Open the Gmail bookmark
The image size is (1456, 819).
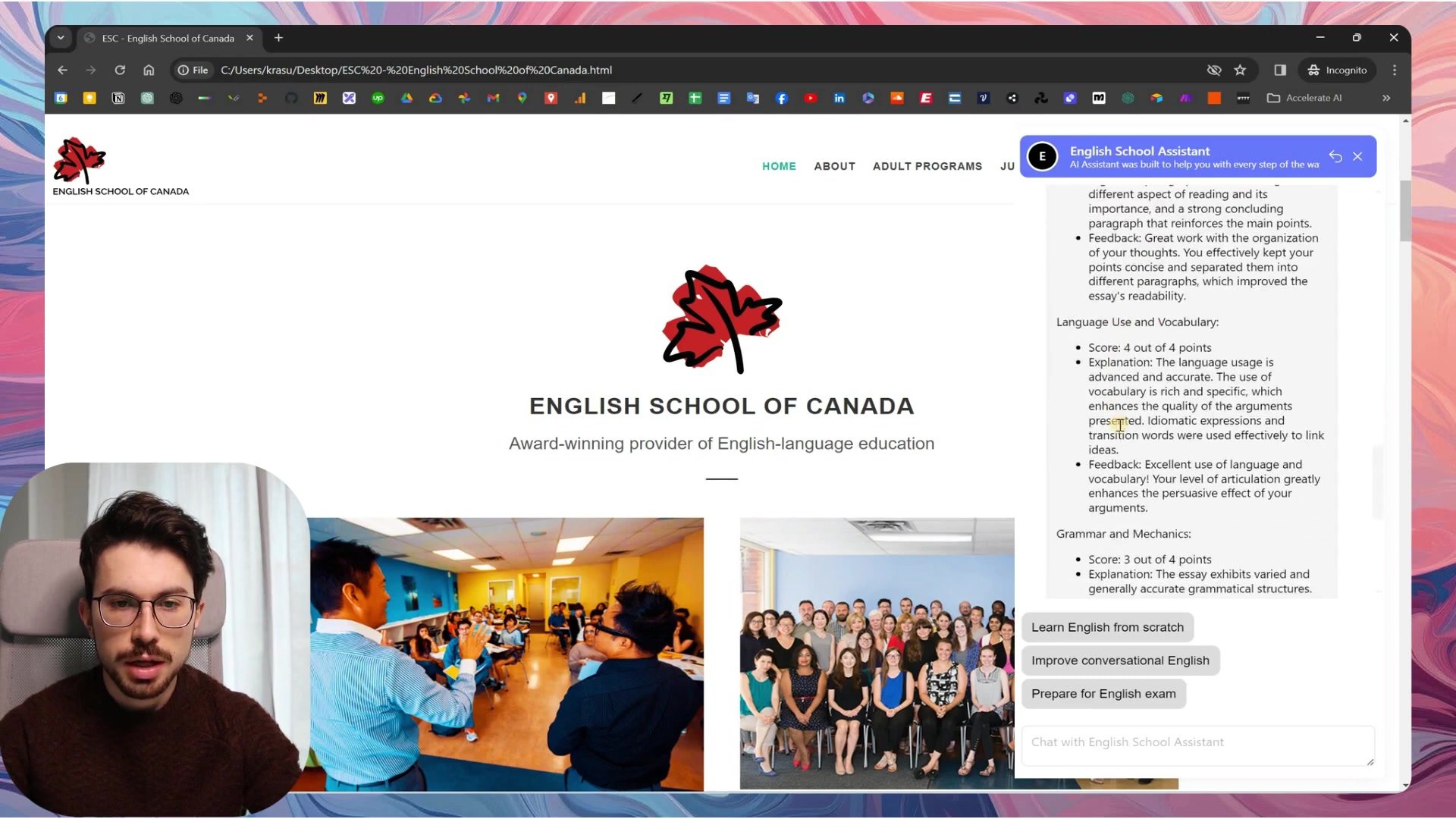(493, 98)
